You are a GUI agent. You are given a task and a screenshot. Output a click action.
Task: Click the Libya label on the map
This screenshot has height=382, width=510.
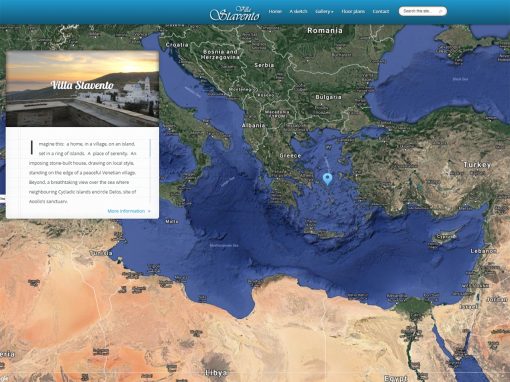[216, 373]
